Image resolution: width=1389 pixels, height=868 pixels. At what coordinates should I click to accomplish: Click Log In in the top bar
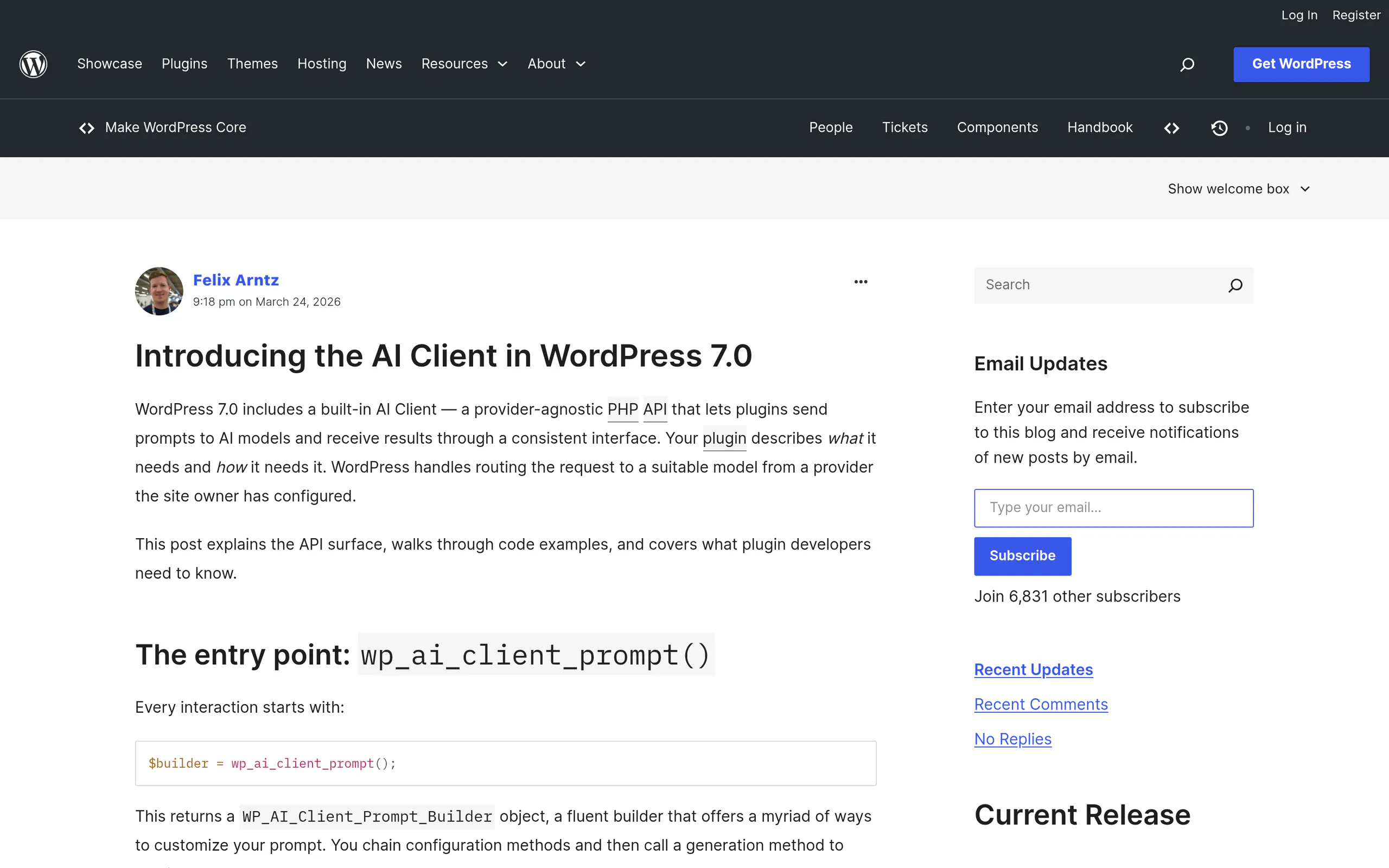tap(1299, 16)
